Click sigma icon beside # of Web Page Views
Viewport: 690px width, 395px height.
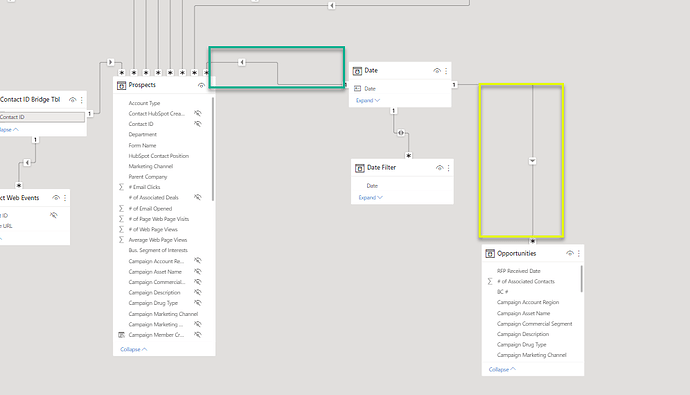[x=121, y=229]
